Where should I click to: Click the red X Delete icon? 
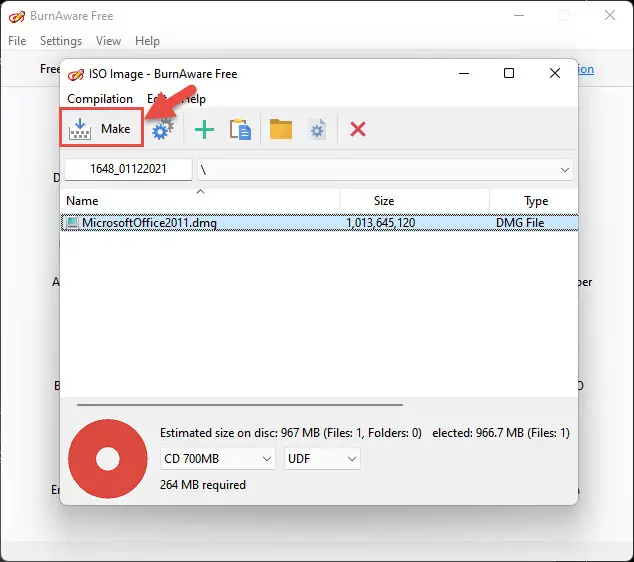358,130
